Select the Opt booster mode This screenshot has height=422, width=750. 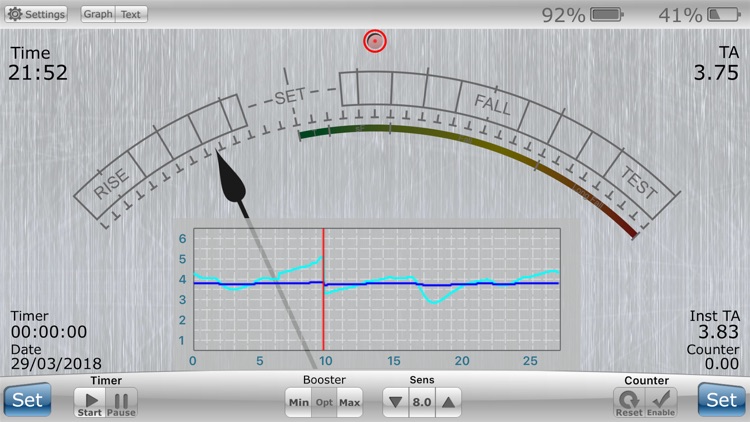point(324,402)
